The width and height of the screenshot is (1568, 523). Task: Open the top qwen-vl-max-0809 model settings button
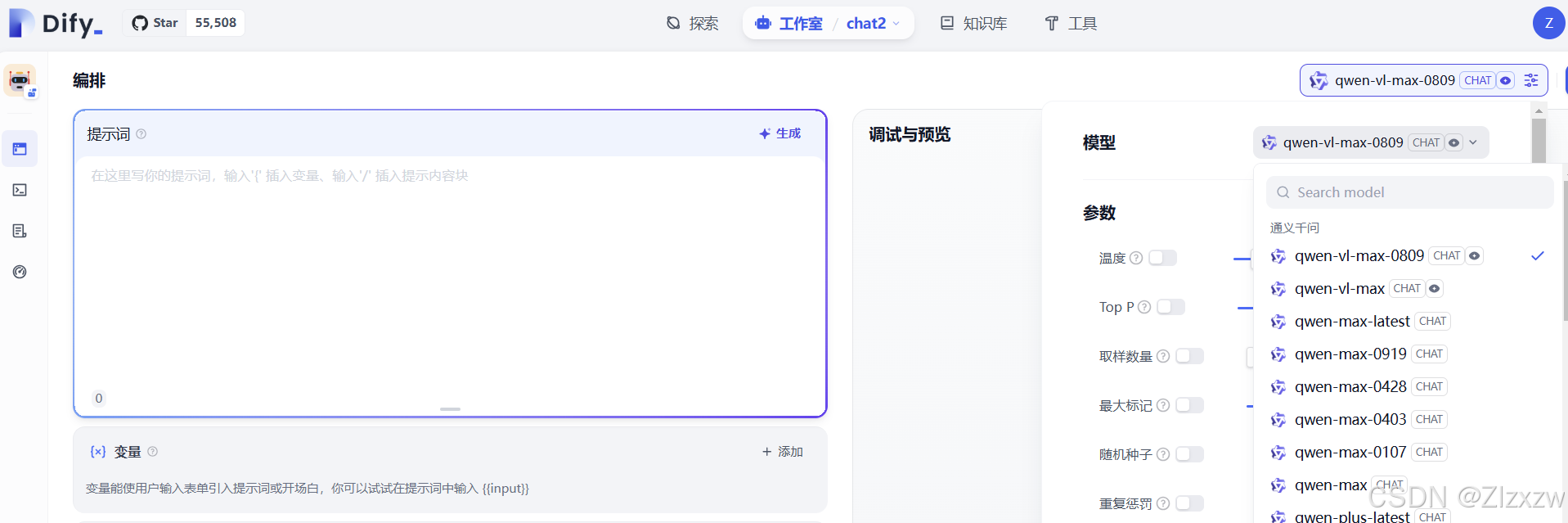1423,80
